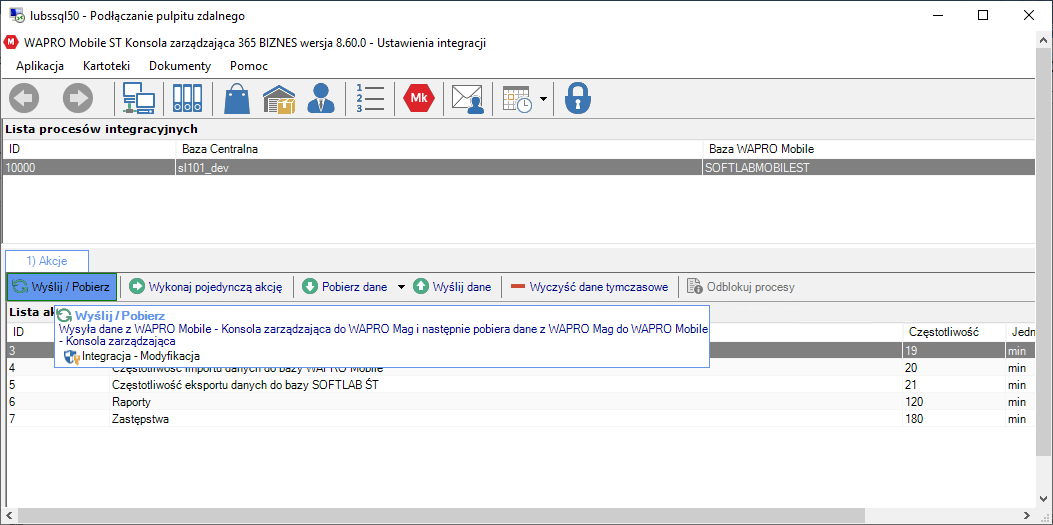Click the Odblokuj procesy button

(741, 287)
